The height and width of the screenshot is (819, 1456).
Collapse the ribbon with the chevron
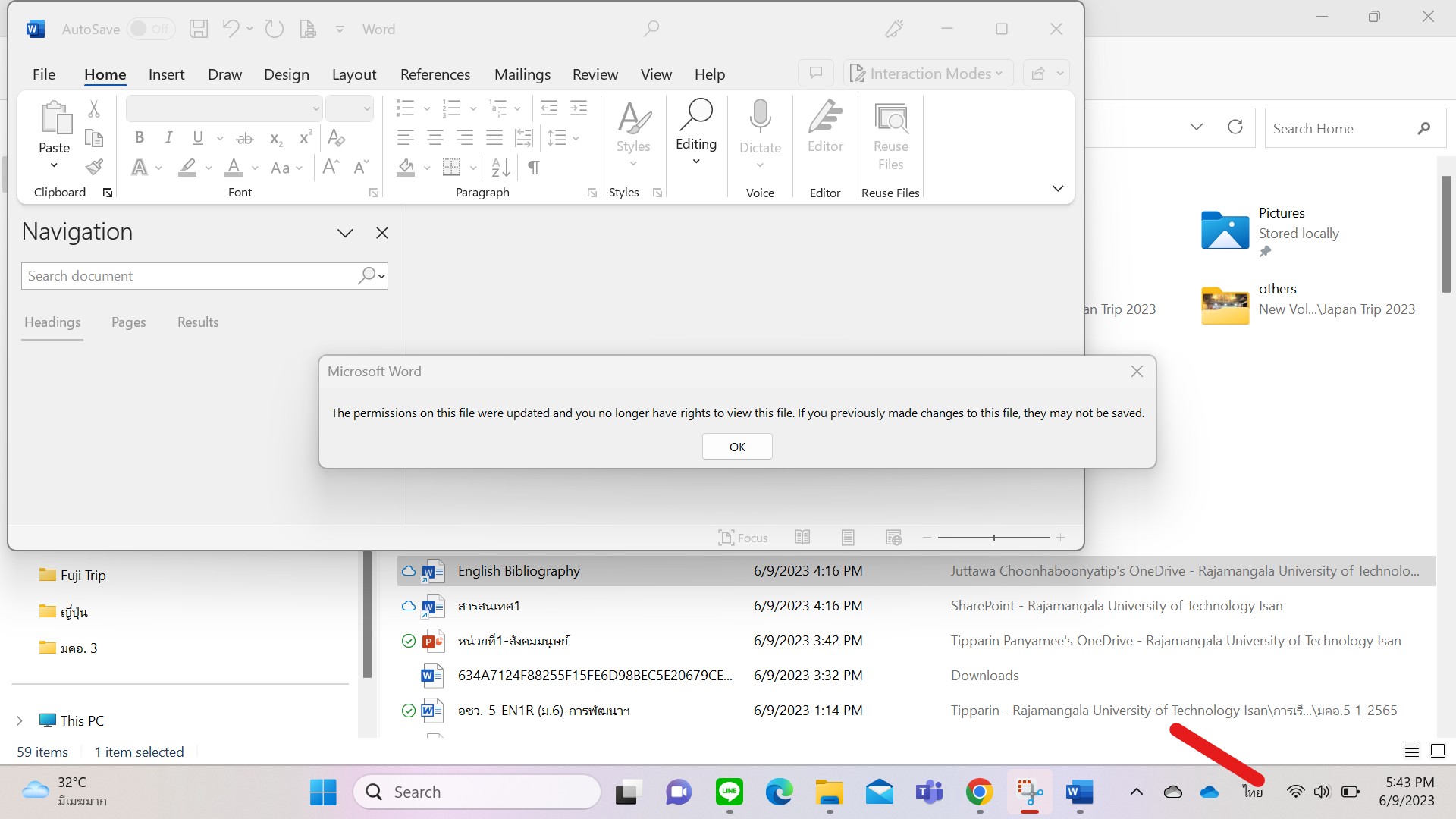(x=1057, y=187)
